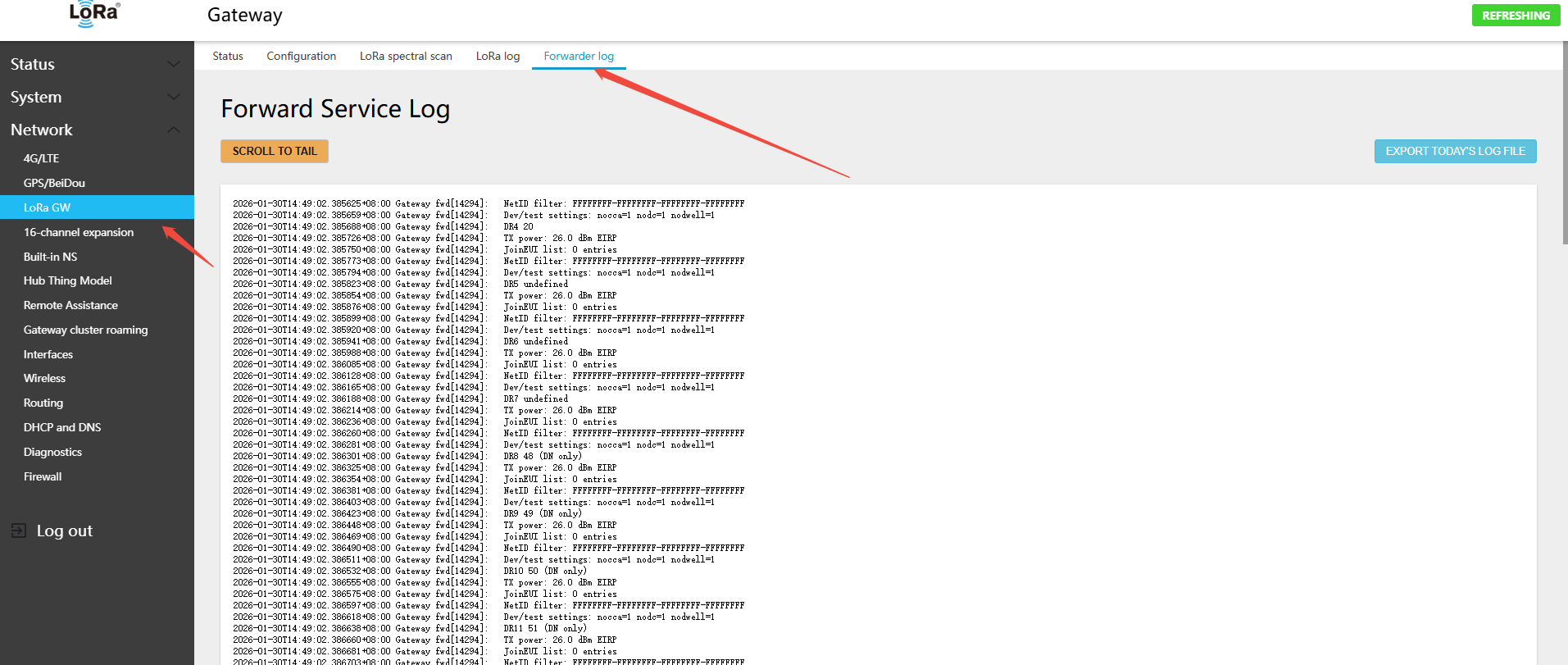Viewport: 1568px width, 665px height.
Task: Click the green Refreshing button
Action: 1516,16
